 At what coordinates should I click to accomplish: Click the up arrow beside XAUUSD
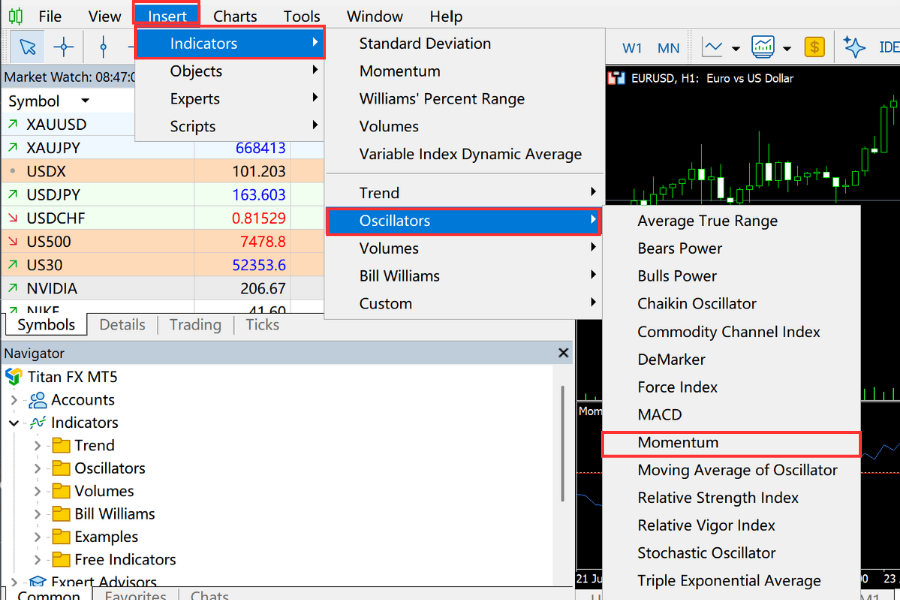pos(13,124)
